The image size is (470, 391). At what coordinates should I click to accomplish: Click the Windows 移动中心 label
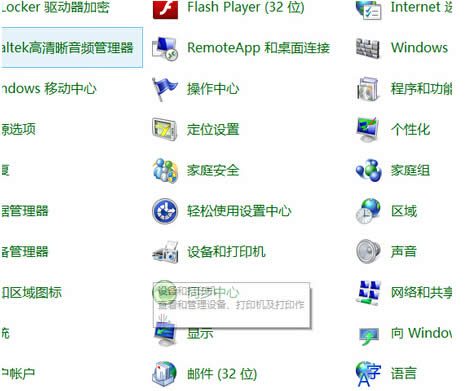[x=49, y=89]
